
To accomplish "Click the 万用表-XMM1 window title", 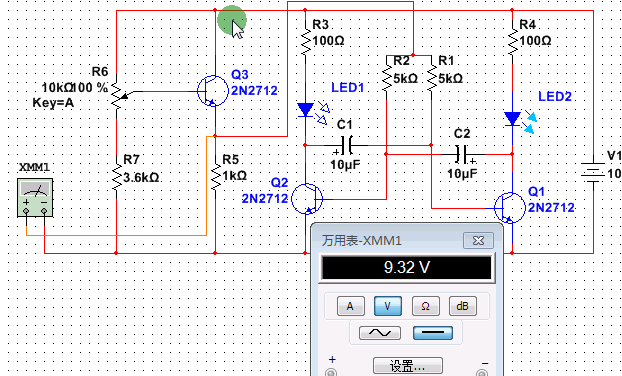I will click(361, 240).
